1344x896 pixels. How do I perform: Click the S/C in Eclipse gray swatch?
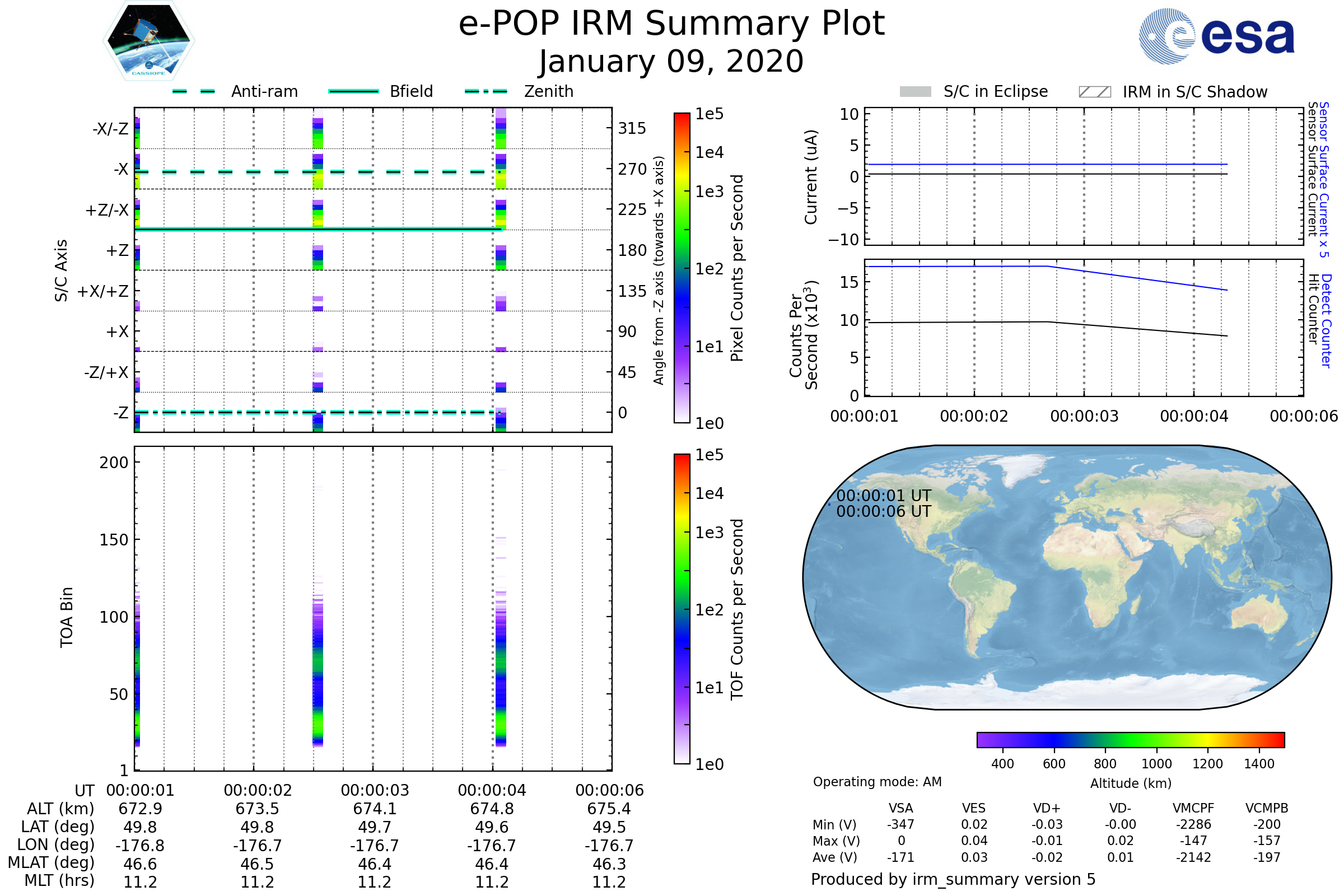pos(915,92)
